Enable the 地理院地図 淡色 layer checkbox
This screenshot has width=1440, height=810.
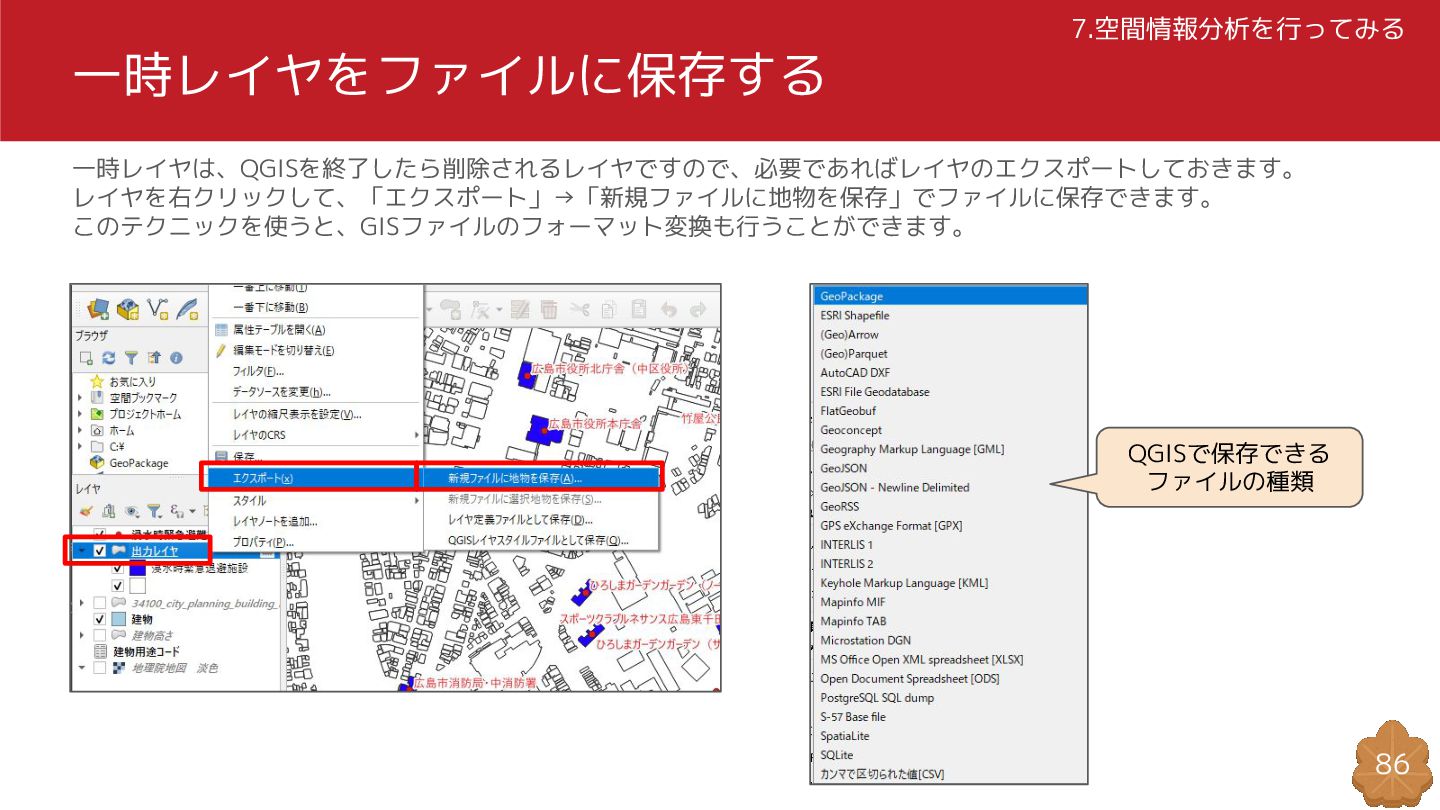[99, 667]
